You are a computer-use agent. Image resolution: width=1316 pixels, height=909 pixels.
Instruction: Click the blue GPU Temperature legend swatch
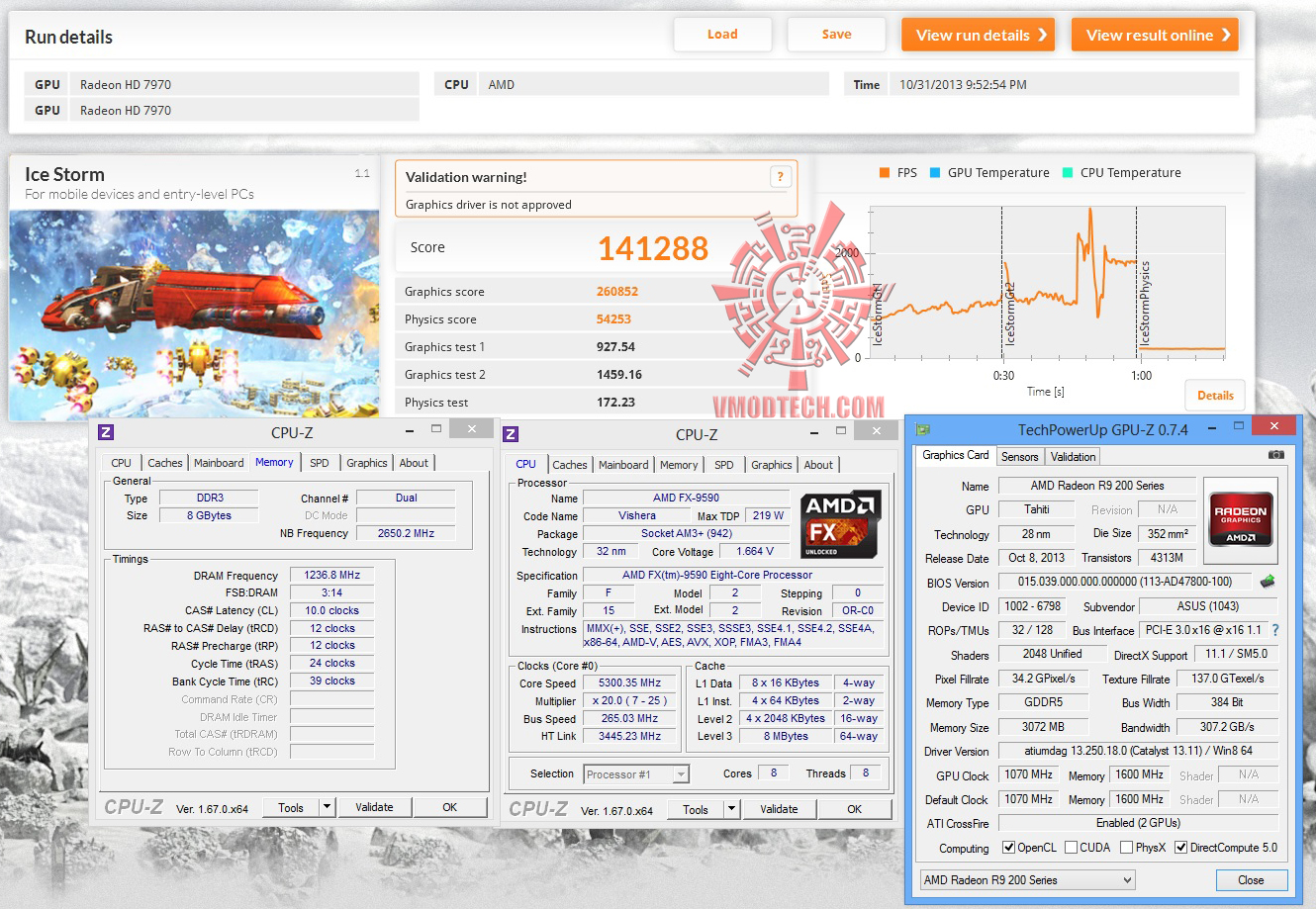tap(935, 172)
